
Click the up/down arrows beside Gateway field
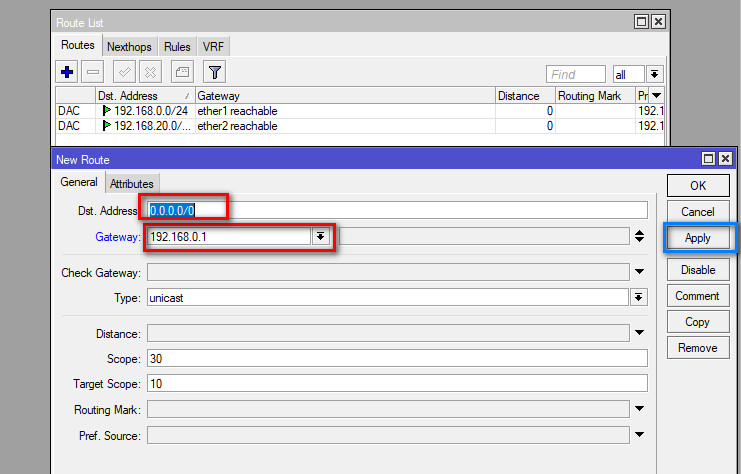pos(638,236)
